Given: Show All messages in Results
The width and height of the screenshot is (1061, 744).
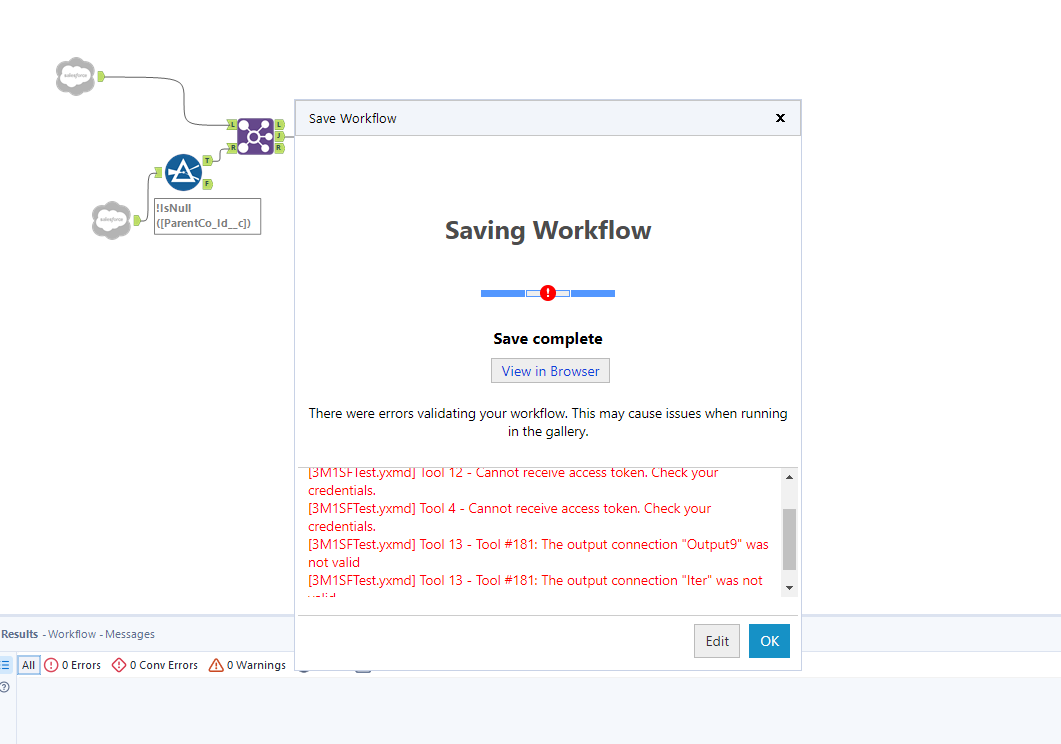Looking at the screenshot, I should tap(28, 665).
